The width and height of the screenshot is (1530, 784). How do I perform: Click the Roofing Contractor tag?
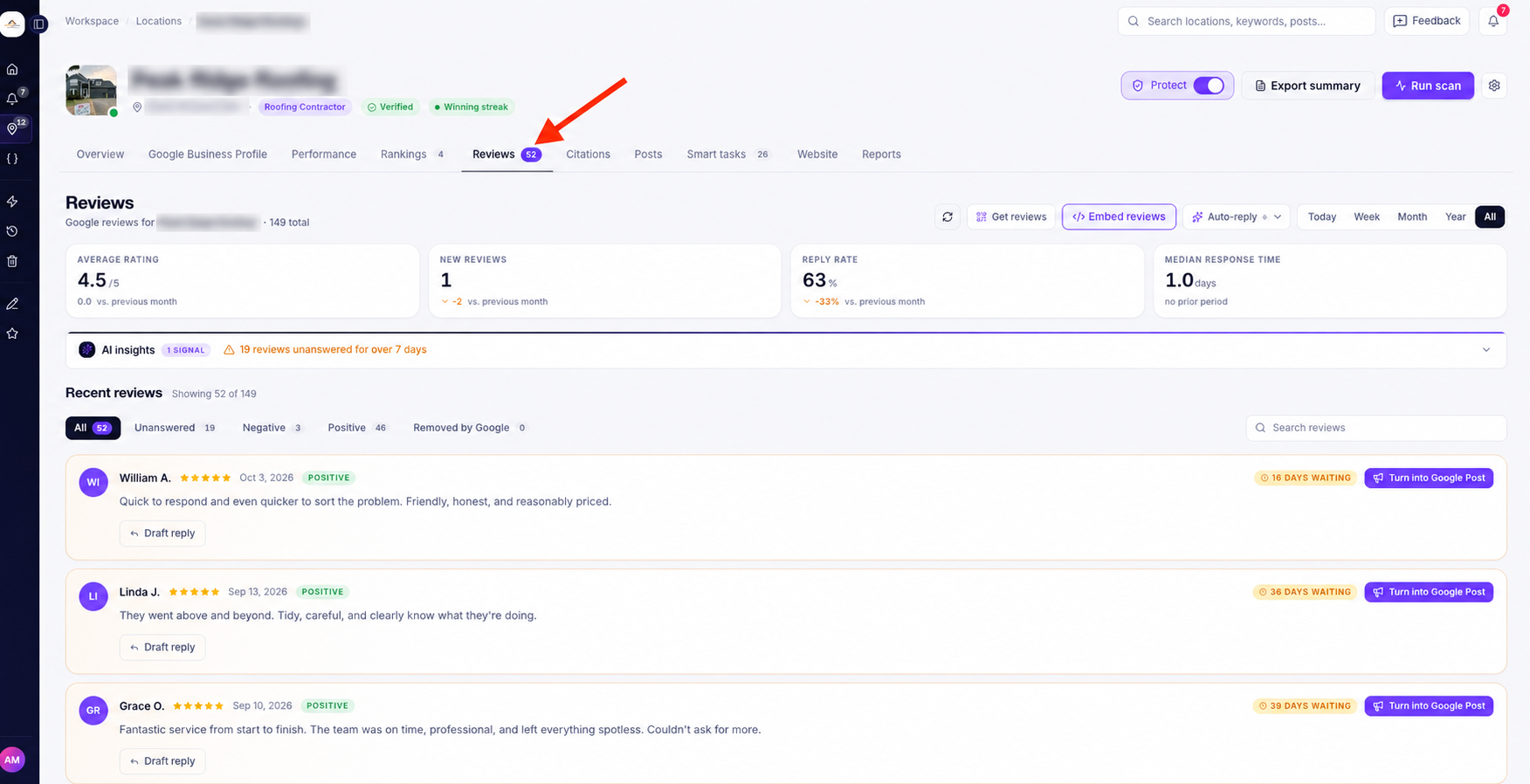click(305, 107)
